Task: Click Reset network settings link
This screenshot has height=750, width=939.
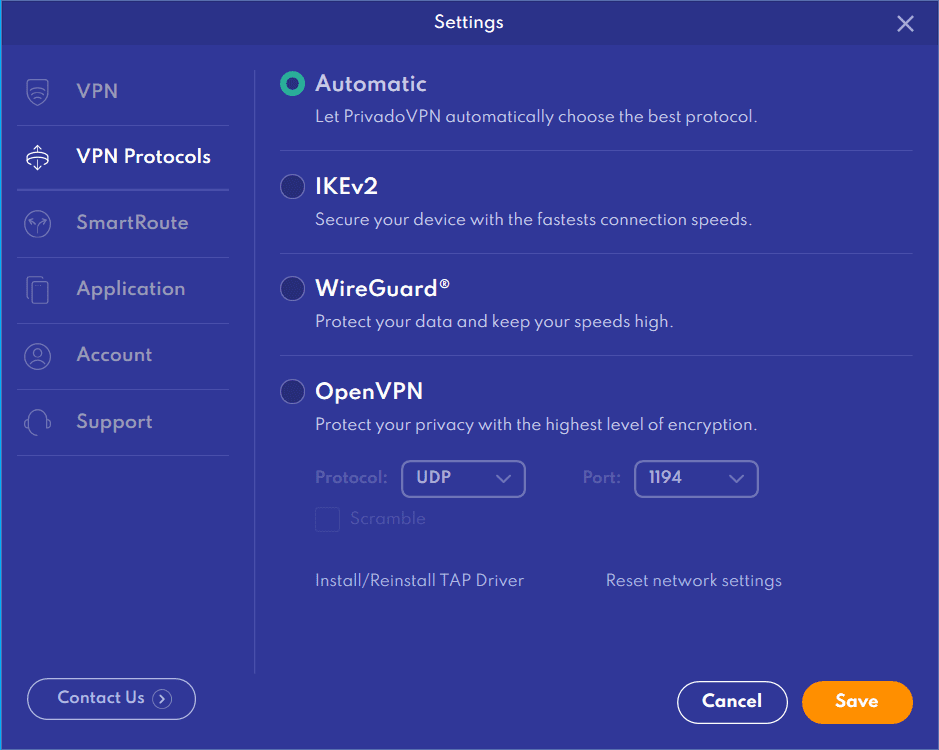Action: [x=693, y=581]
